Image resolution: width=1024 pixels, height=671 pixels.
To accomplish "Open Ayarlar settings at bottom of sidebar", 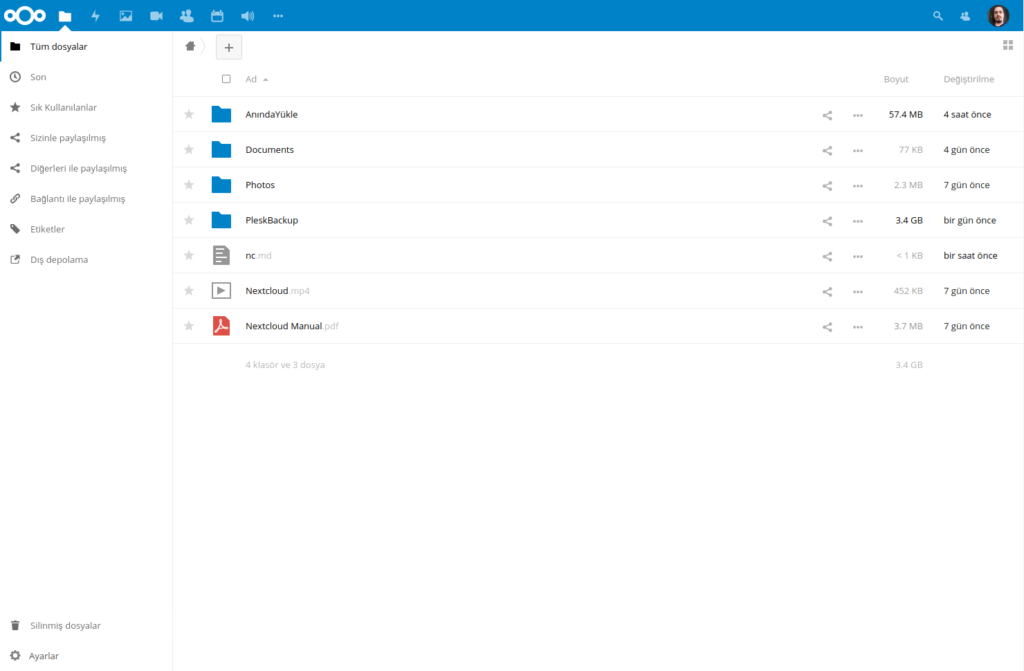I will pos(44,656).
